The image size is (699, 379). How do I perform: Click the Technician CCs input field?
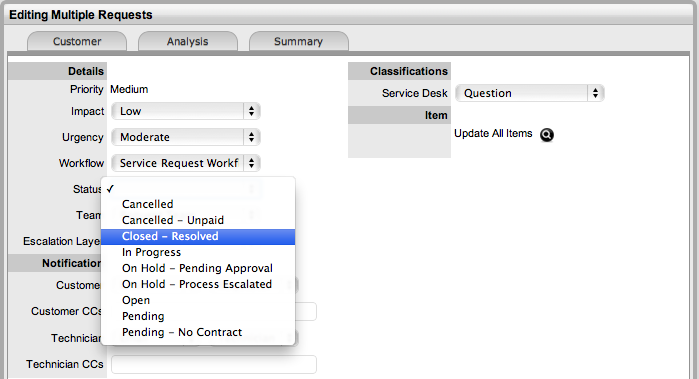pos(214,364)
